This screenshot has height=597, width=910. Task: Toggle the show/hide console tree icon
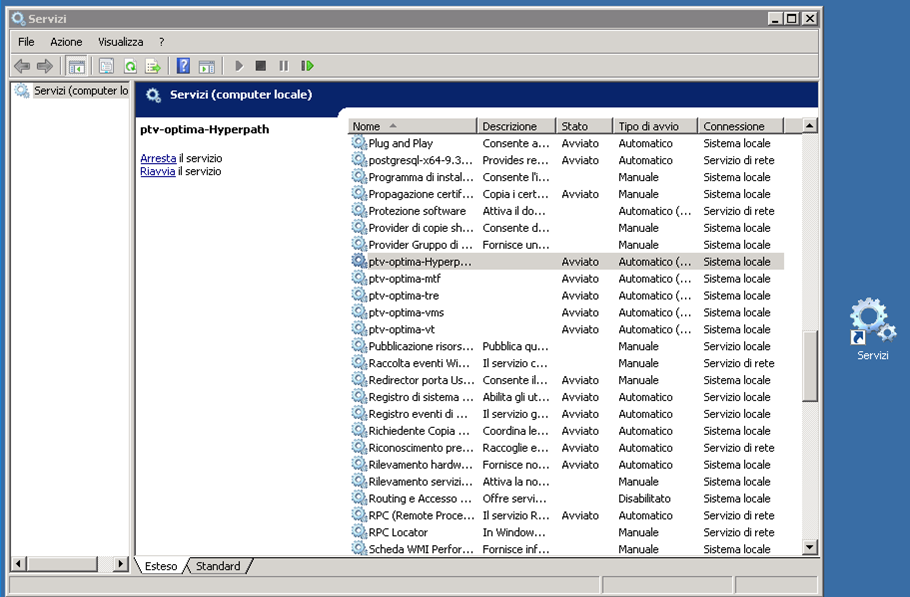[76, 66]
